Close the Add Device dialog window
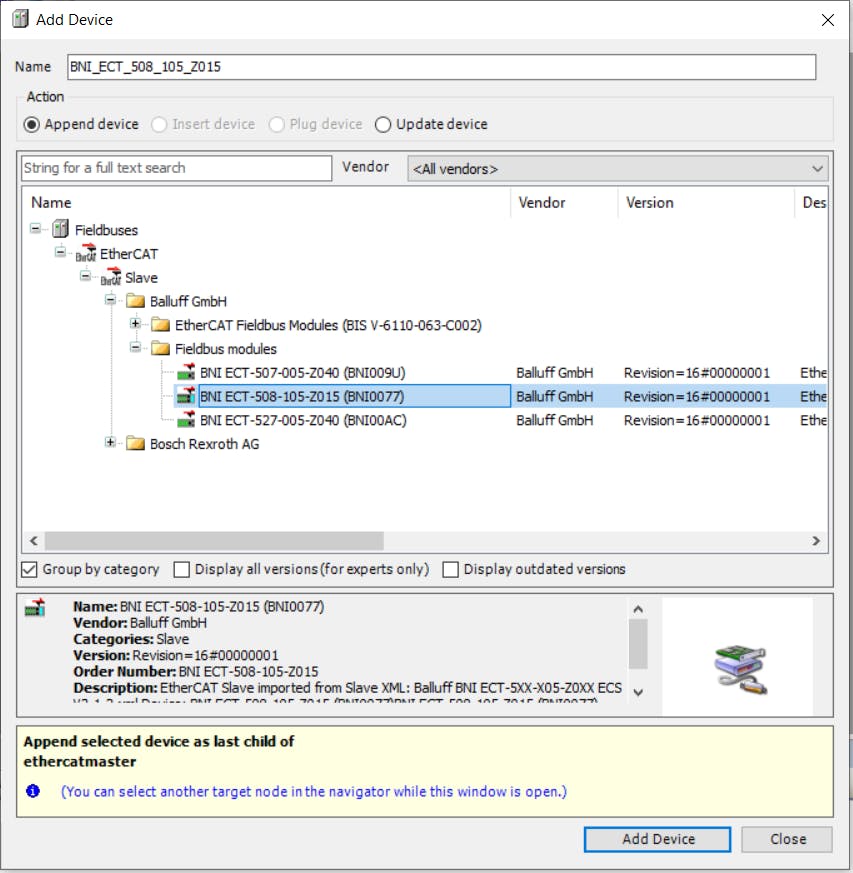 tap(827, 20)
